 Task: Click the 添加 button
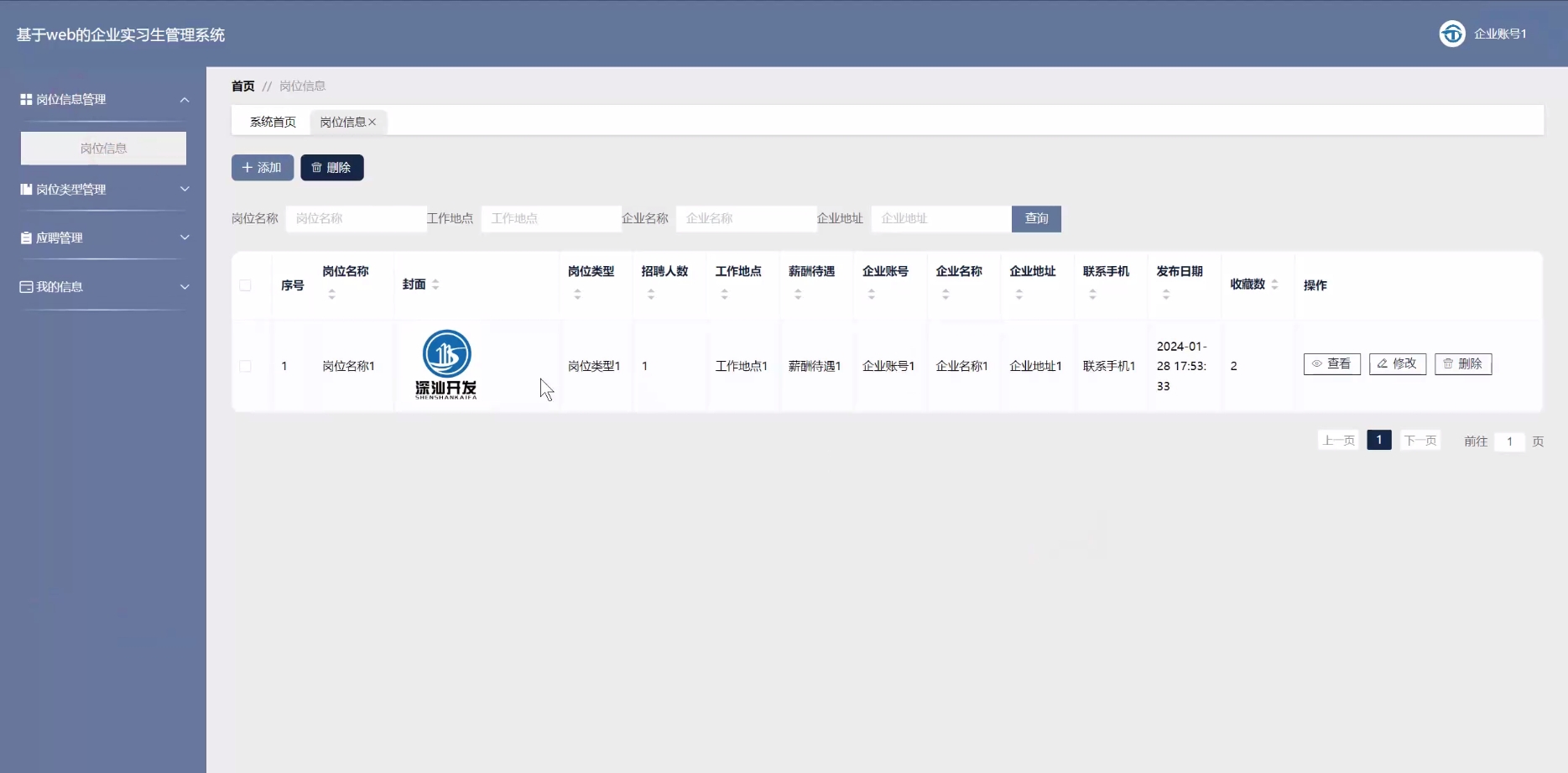click(263, 168)
